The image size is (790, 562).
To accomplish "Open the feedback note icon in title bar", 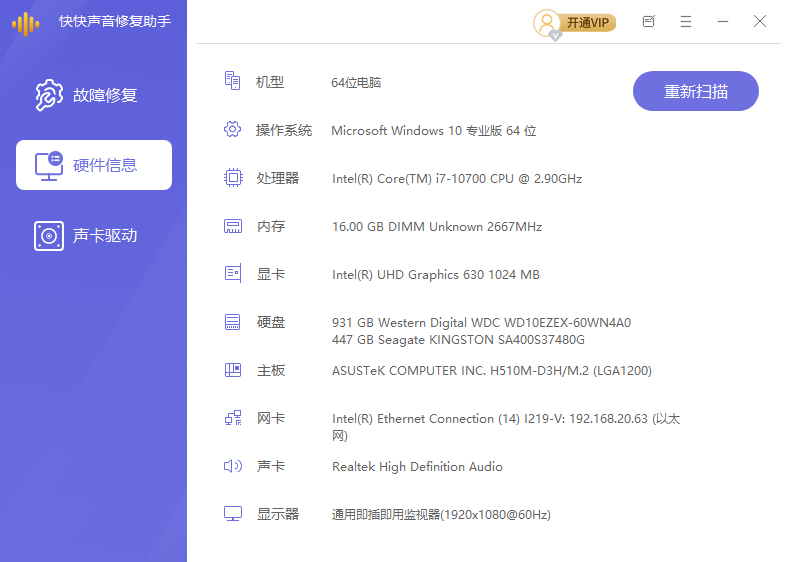I will [x=648, y=21].
